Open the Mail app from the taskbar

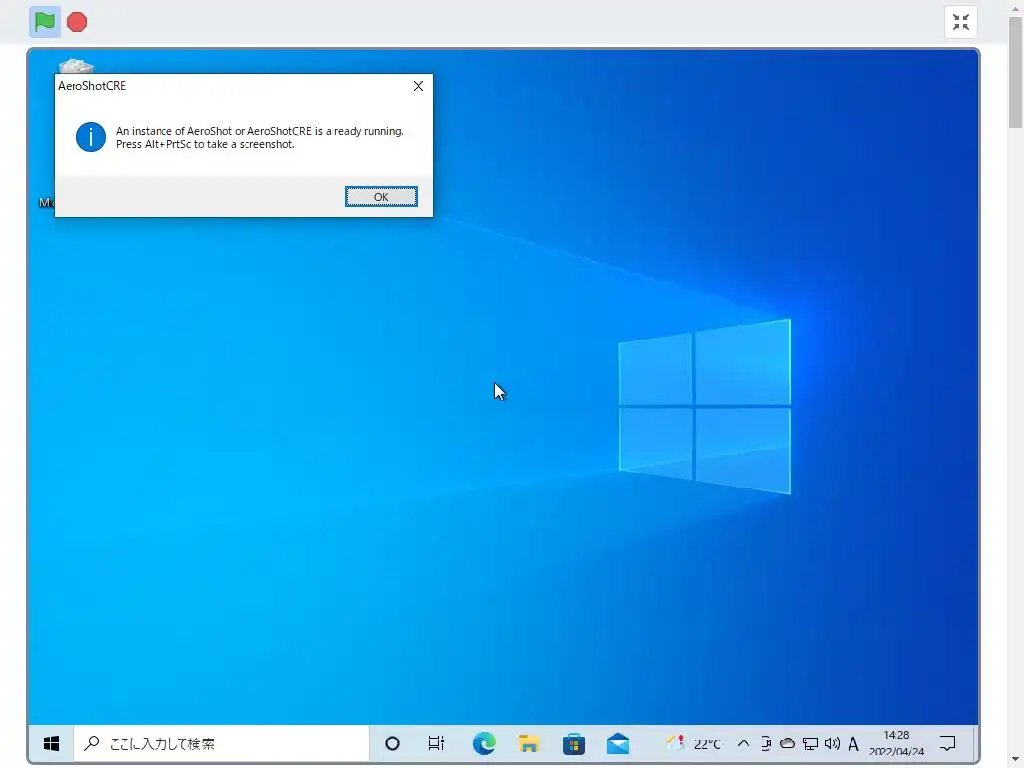pos(618,743)
